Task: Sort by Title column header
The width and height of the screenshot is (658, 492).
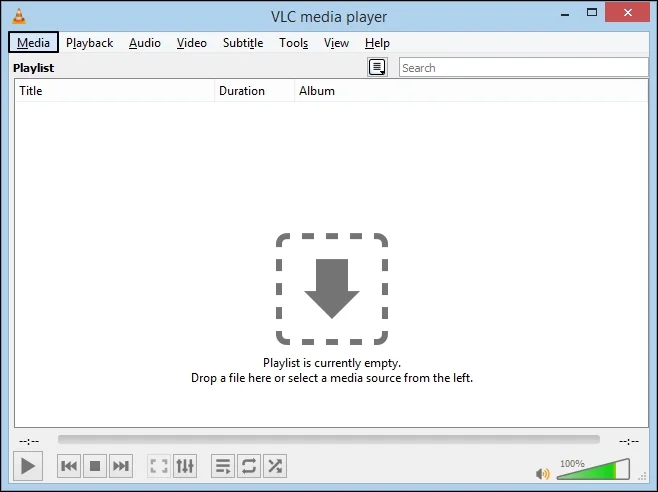Action: click(x=115, y=91)
